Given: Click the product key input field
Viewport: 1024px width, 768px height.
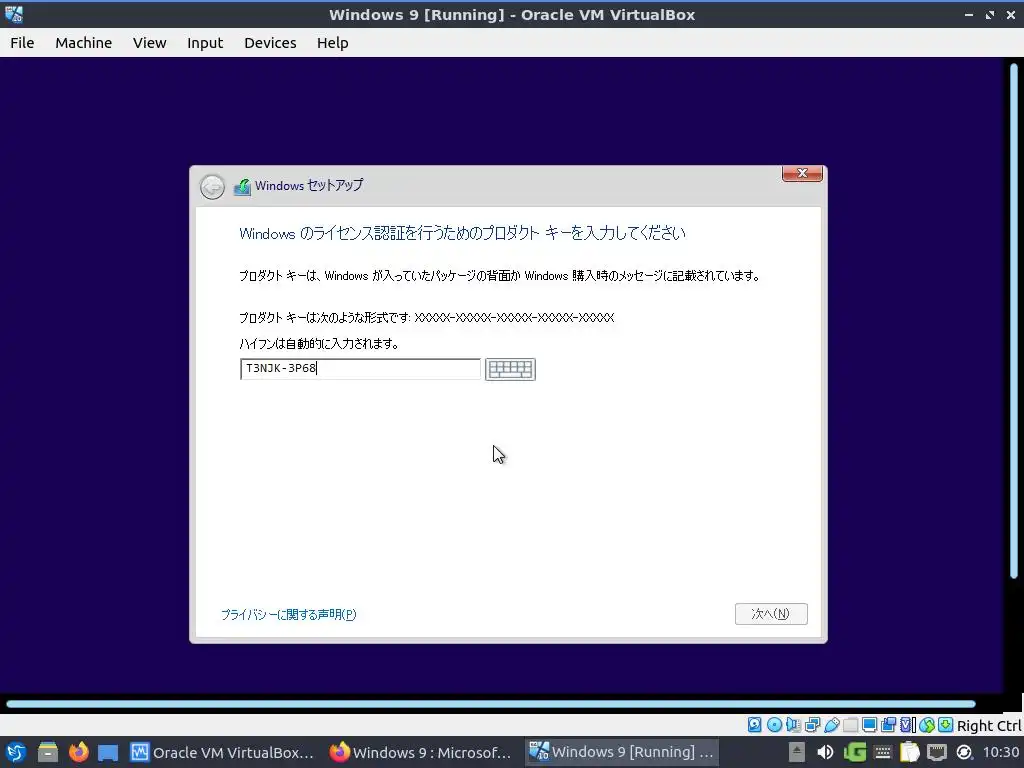Looking at the screenshot, I should pyautogui.click(x=360, y=369).
